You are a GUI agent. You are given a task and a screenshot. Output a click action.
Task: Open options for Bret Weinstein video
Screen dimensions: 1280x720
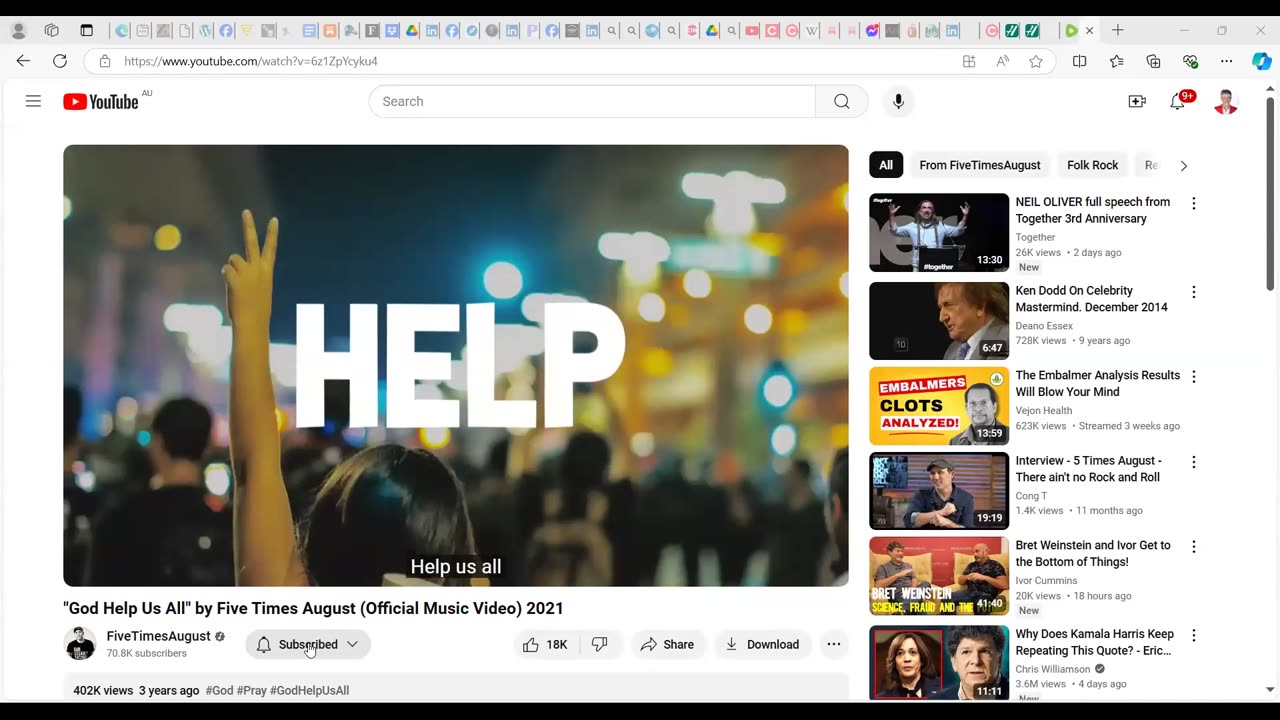coord(1193,547)
